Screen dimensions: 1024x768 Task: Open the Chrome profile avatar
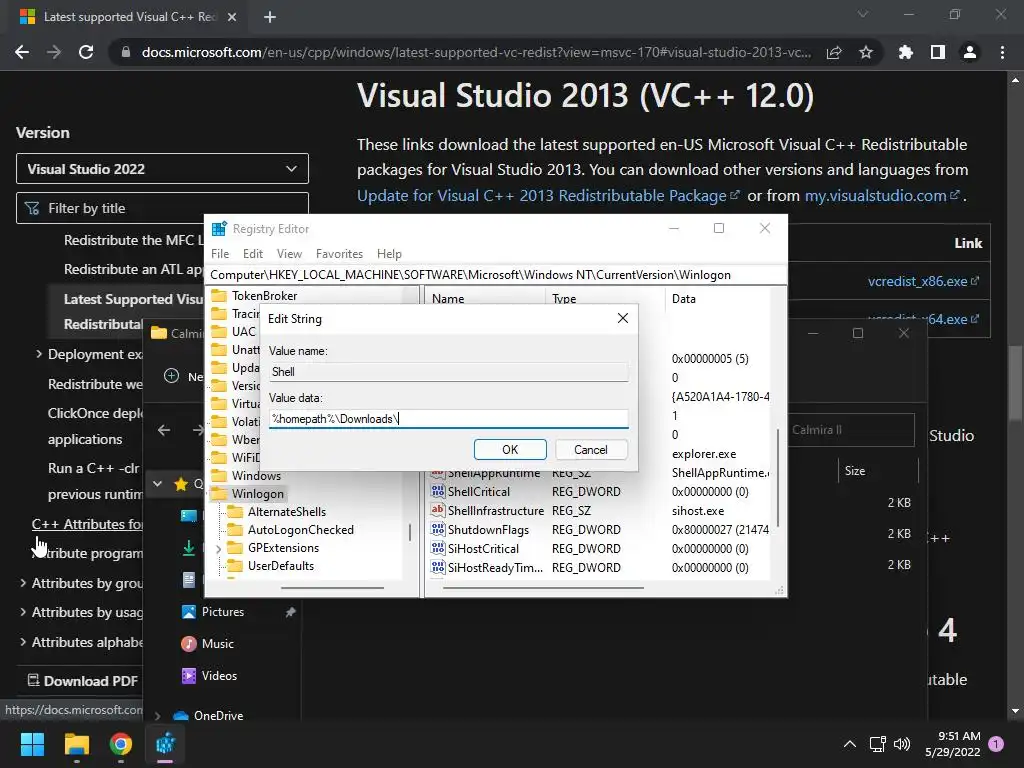[x=970, y=52]
